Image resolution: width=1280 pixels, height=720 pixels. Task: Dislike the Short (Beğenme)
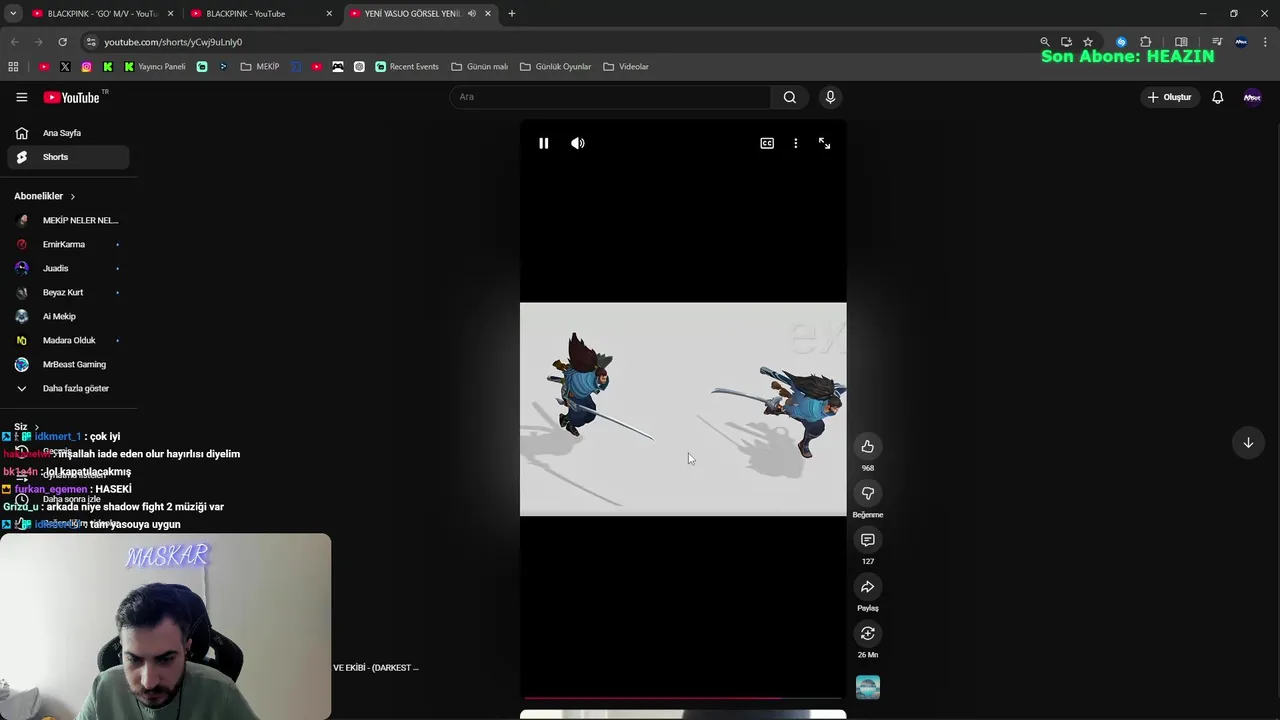(868, 493)
